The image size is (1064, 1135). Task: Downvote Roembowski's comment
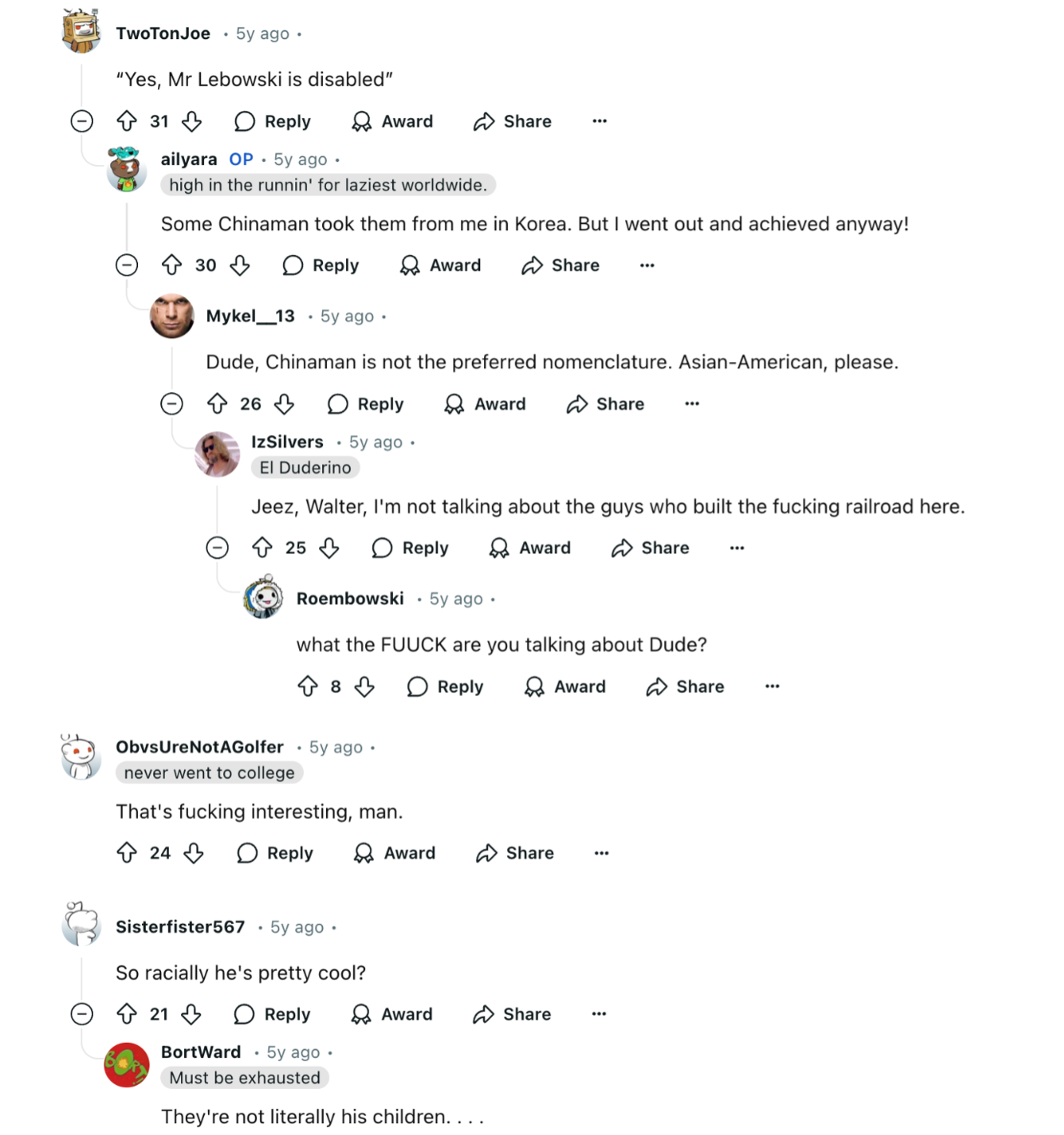point(364,687)
